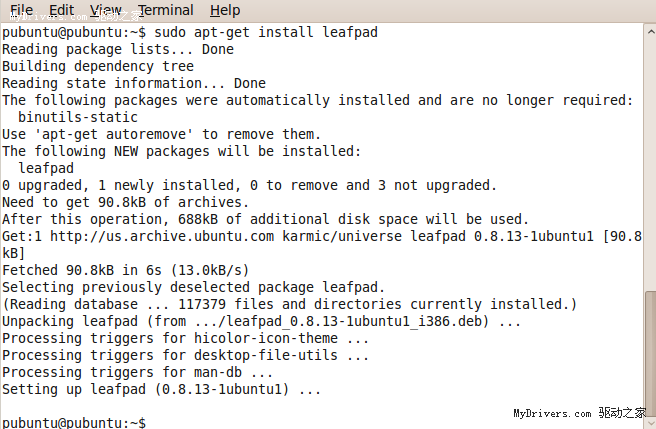
Task: Click the 'Fetched 90.8kB' line
Action: click(x=125, y=270)
